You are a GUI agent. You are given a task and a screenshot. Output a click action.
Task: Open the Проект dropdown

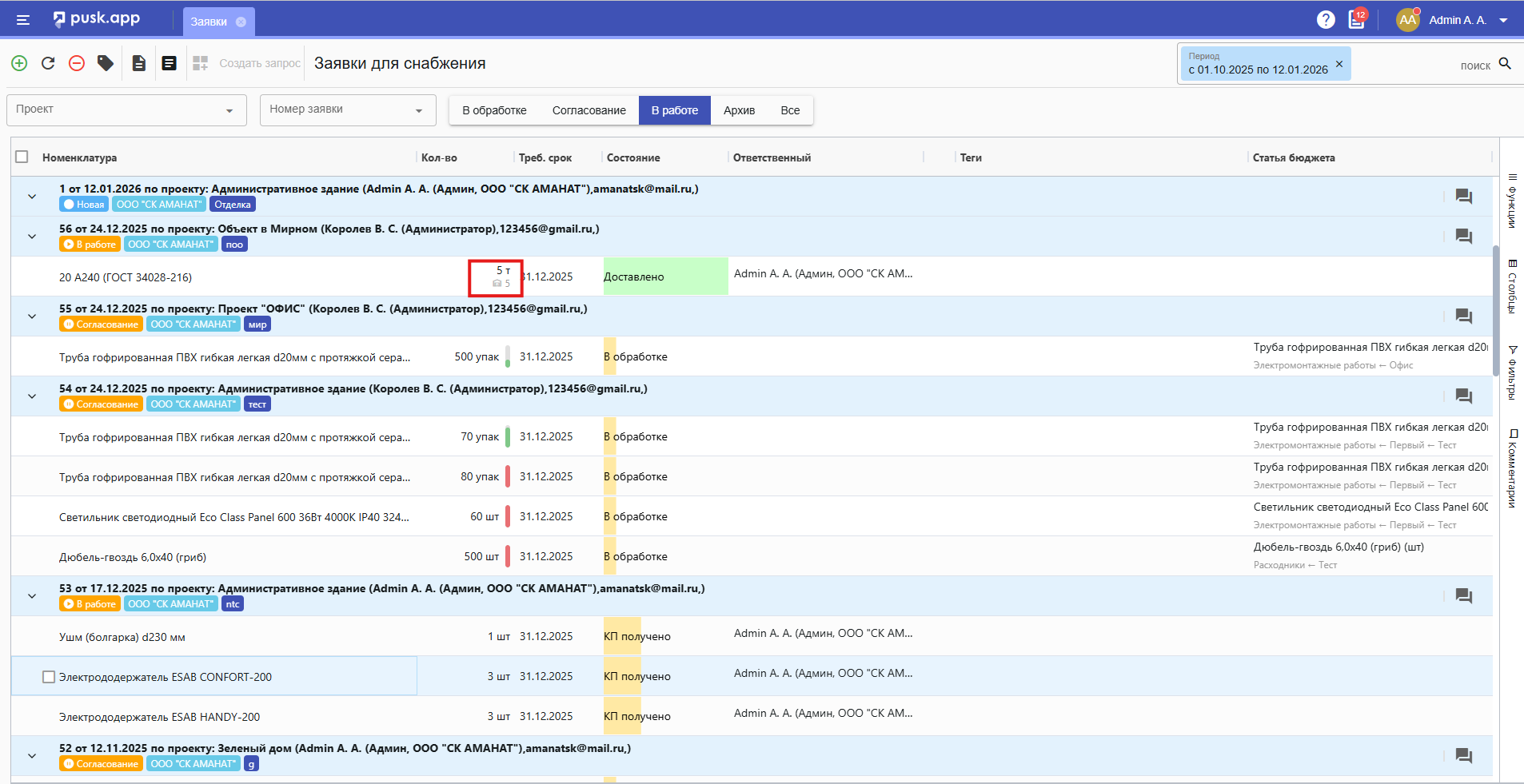coord(126,110)
